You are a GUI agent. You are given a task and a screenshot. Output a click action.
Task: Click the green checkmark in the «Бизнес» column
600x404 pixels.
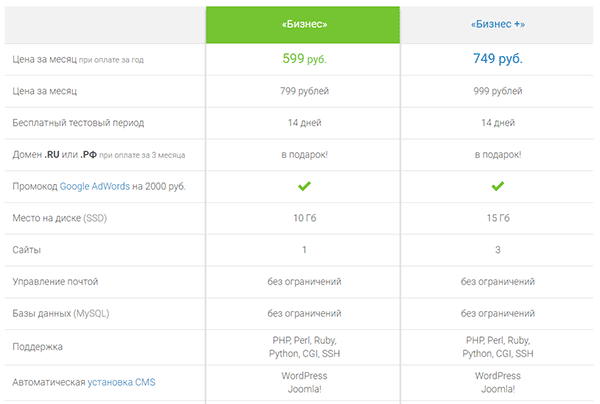pos(304,186)
